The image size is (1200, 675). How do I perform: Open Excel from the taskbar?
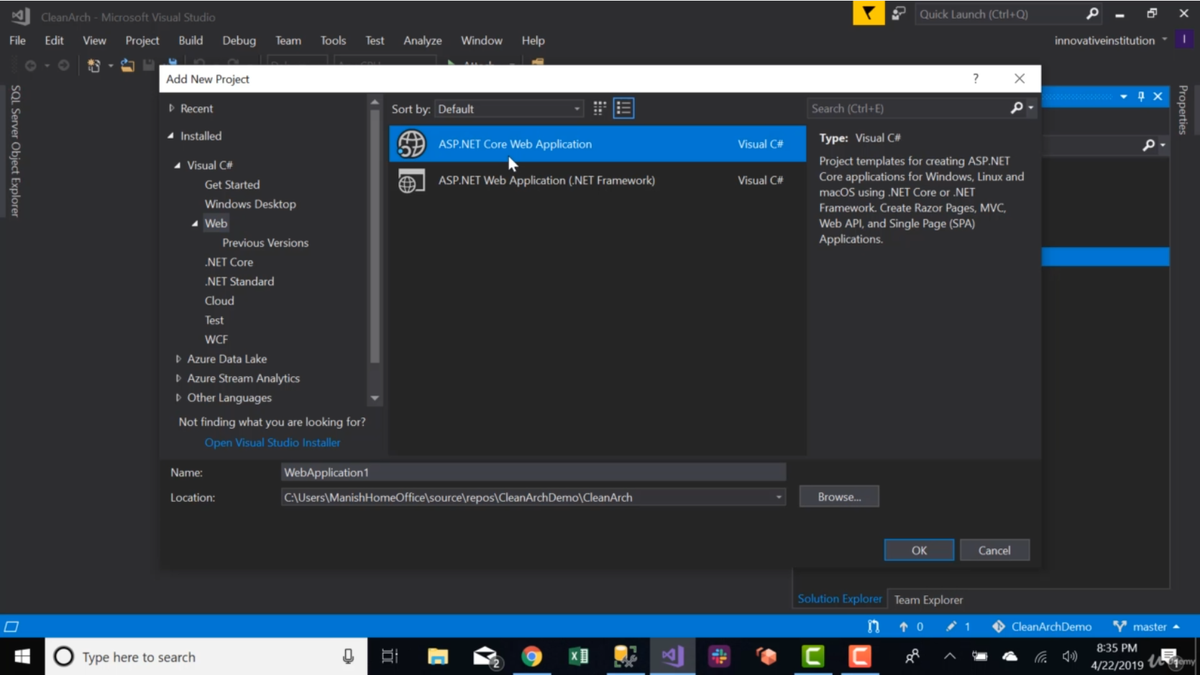coord(579,657)
